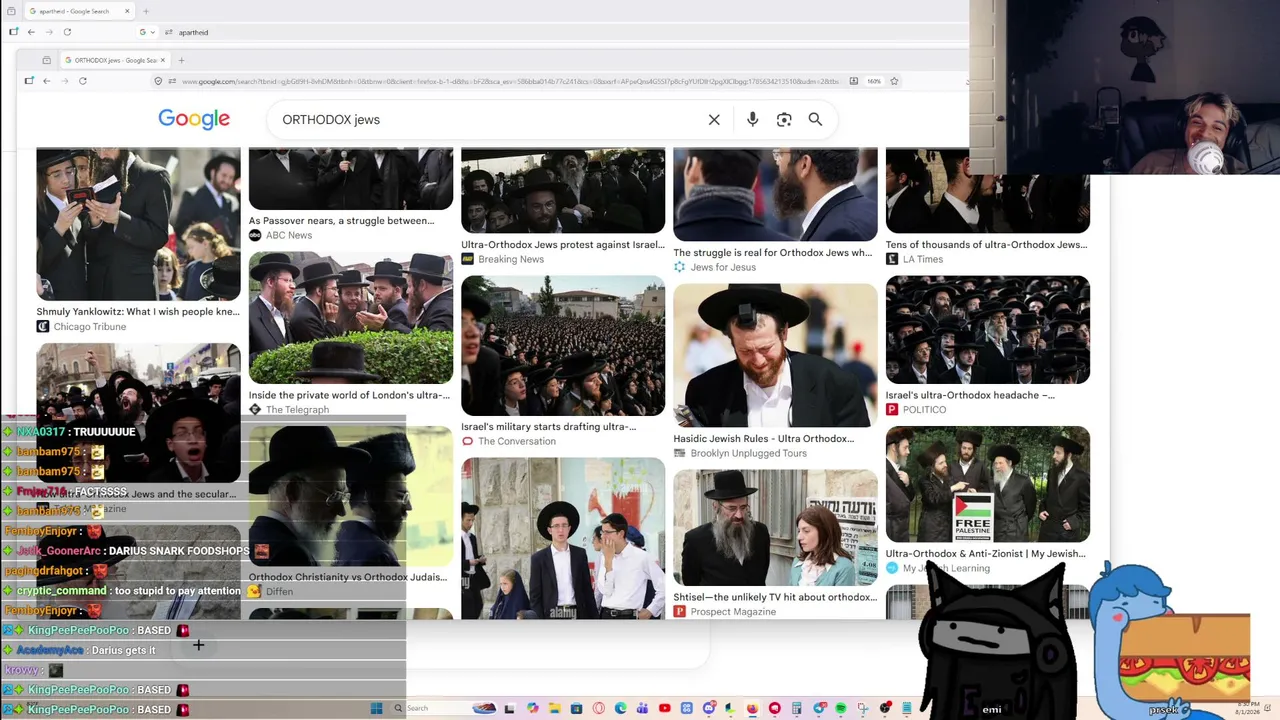Image resolution: width=1280 pixels, height=720 pixels.
Task: Open YouTube from the taskbar
Action: 665,709
